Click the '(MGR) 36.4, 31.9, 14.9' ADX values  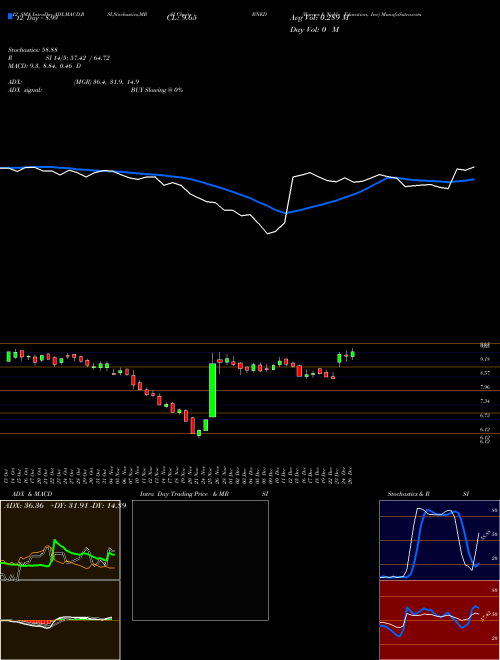pyautogui.click(x=106, y=82)
